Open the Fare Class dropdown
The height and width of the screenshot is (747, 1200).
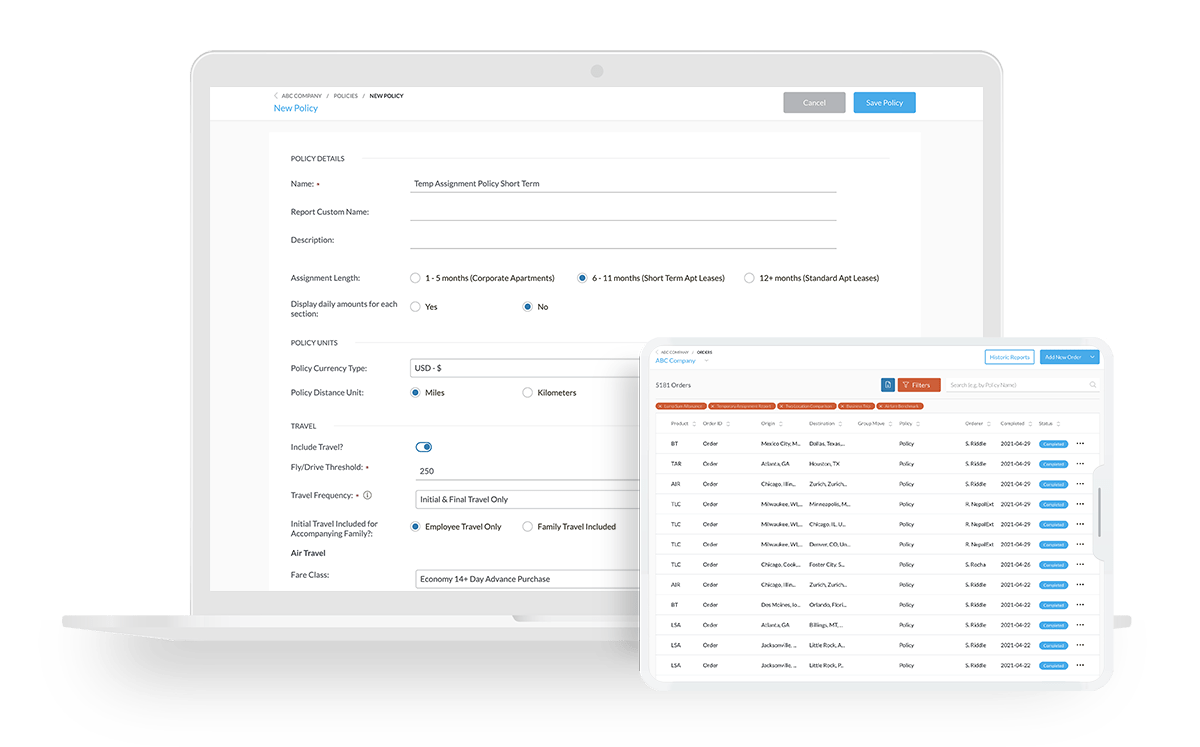[525, 578]
